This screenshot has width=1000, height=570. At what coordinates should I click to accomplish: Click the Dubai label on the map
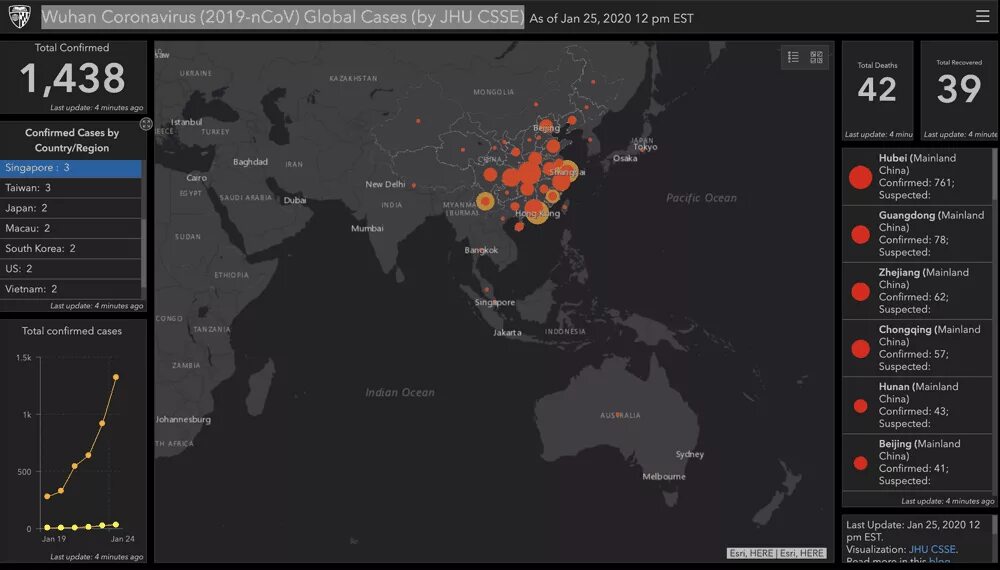point(295,200)
